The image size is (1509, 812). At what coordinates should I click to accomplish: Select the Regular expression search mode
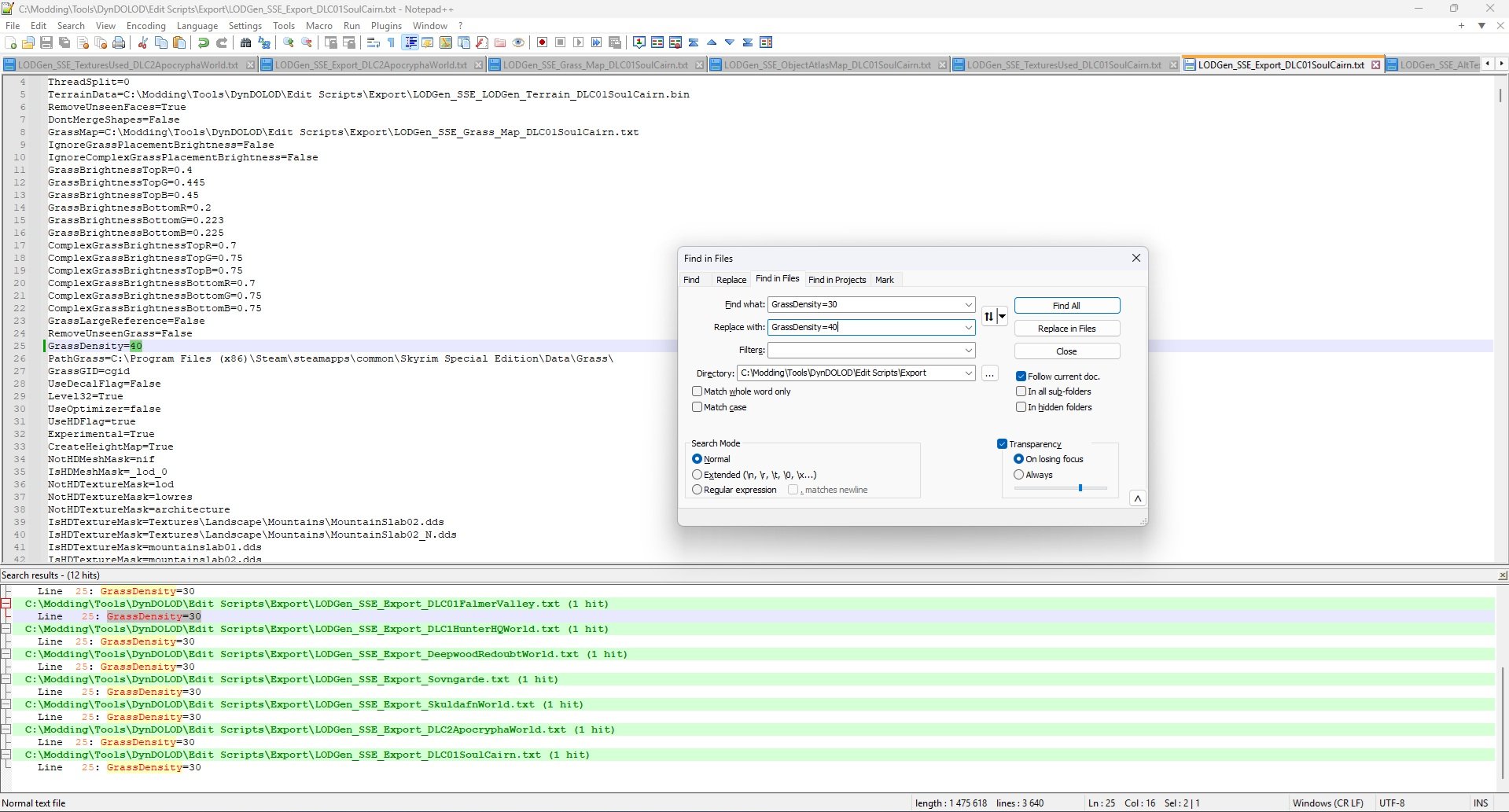pos(697,490)
